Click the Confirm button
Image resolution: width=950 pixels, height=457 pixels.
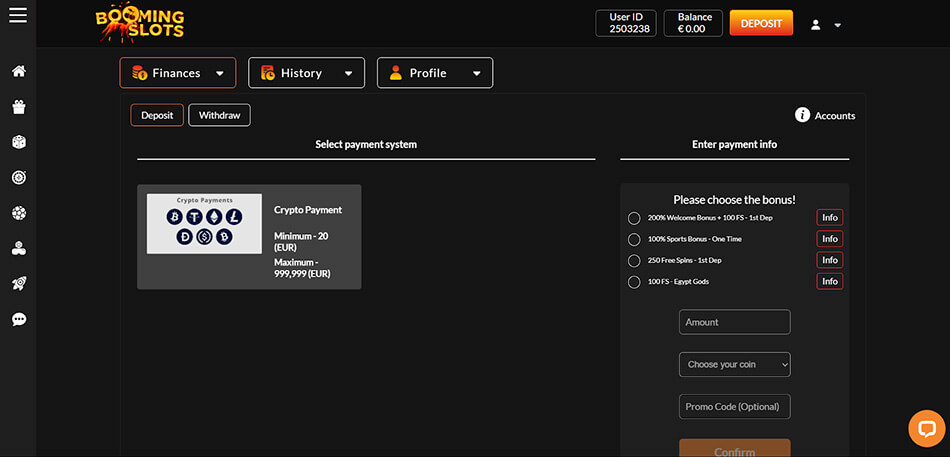(x=734, y=448)
